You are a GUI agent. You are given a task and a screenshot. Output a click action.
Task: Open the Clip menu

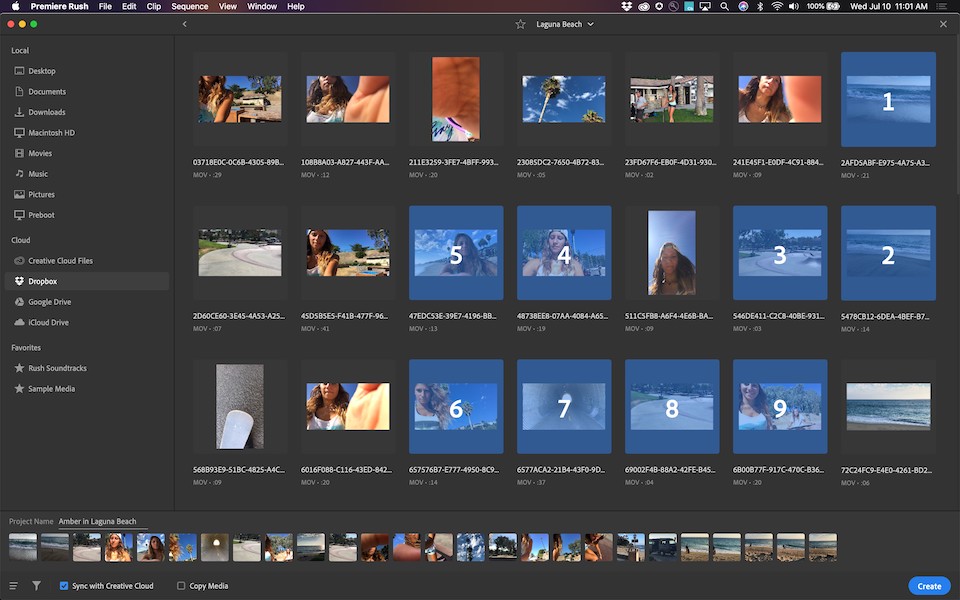[153, 7]
